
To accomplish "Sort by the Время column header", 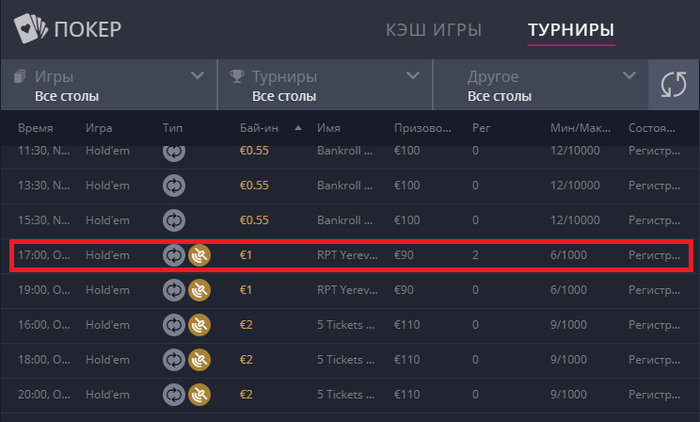I will (35, 128).
